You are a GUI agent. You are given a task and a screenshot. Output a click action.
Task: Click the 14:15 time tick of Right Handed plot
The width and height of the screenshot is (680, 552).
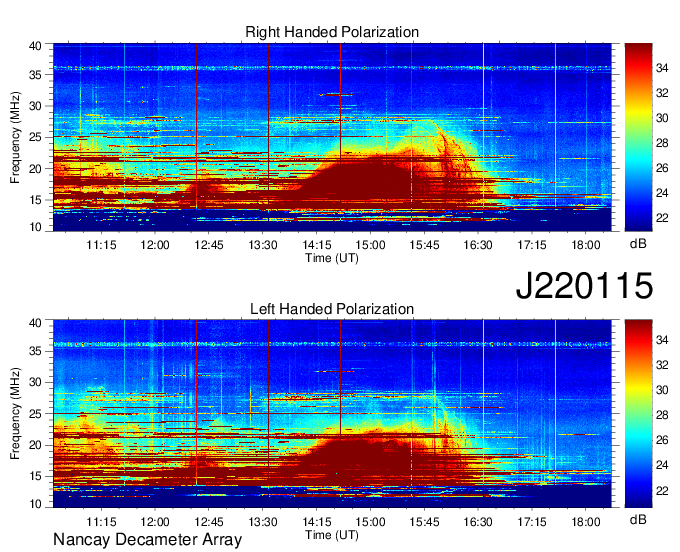click(317, 245)
